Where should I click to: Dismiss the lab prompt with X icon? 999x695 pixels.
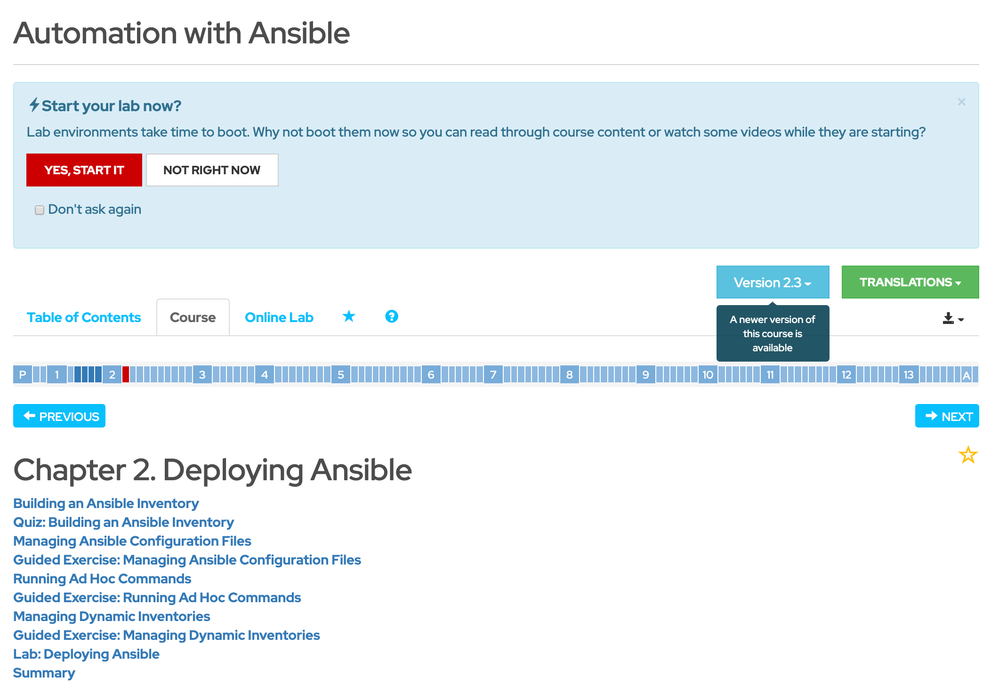962,102
